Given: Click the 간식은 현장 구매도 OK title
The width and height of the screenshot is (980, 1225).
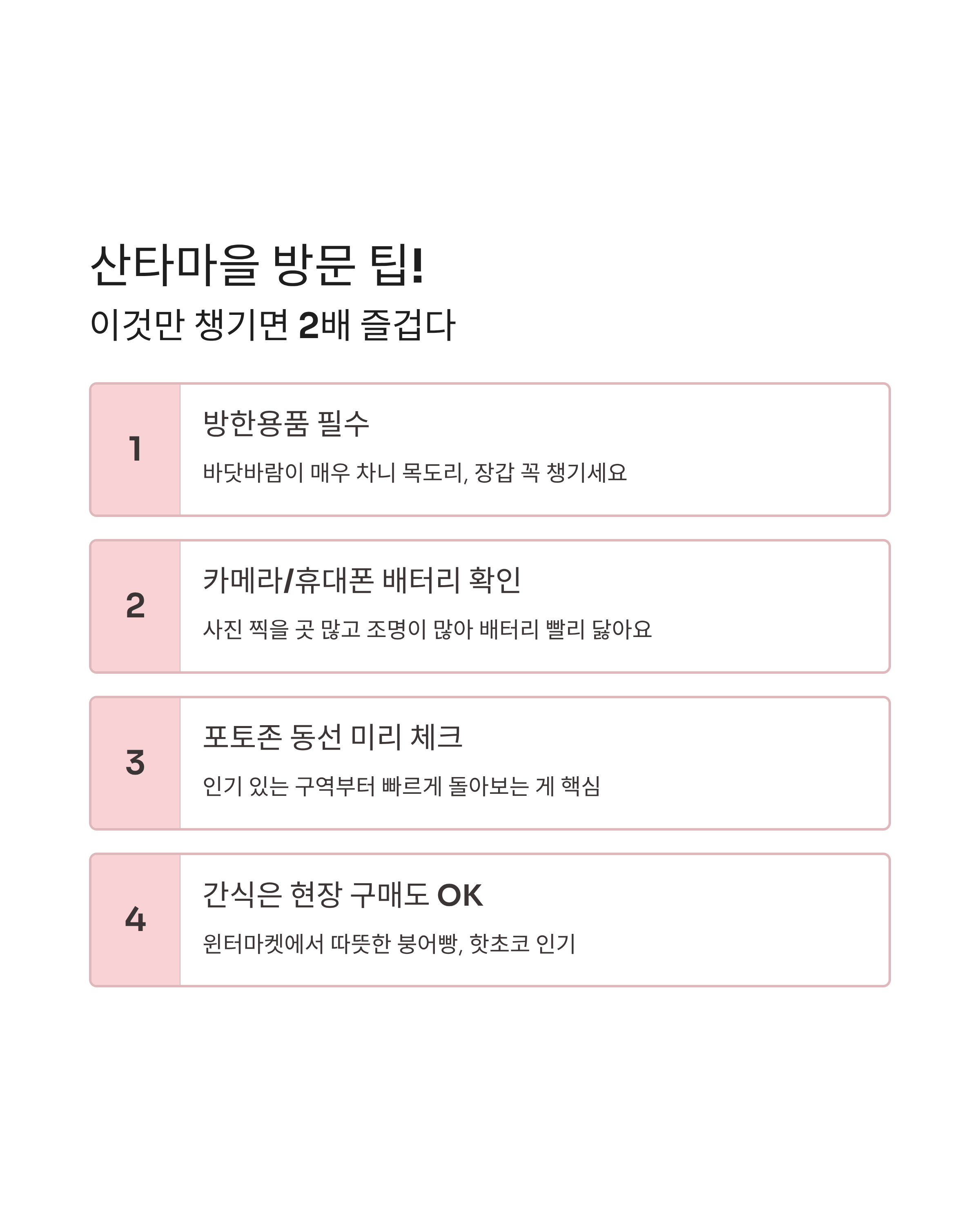Looking at the screenshot, I should (343, 894).
